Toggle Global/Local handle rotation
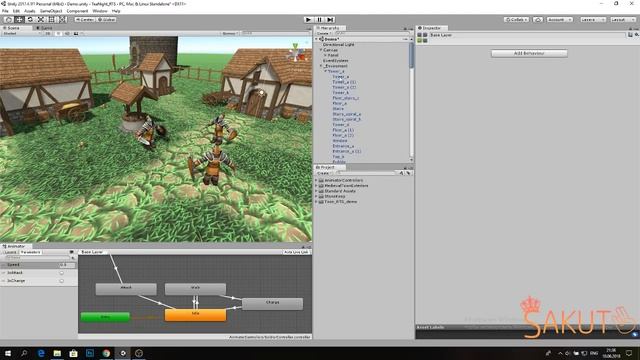 (106, 20)
